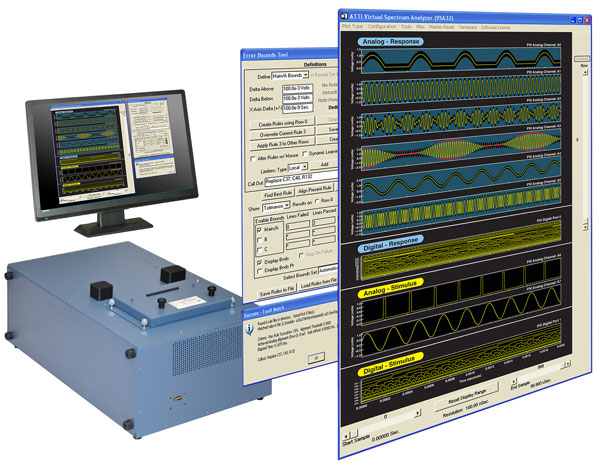Toggle the Stop On Failure checkbox

click(301, 255)
